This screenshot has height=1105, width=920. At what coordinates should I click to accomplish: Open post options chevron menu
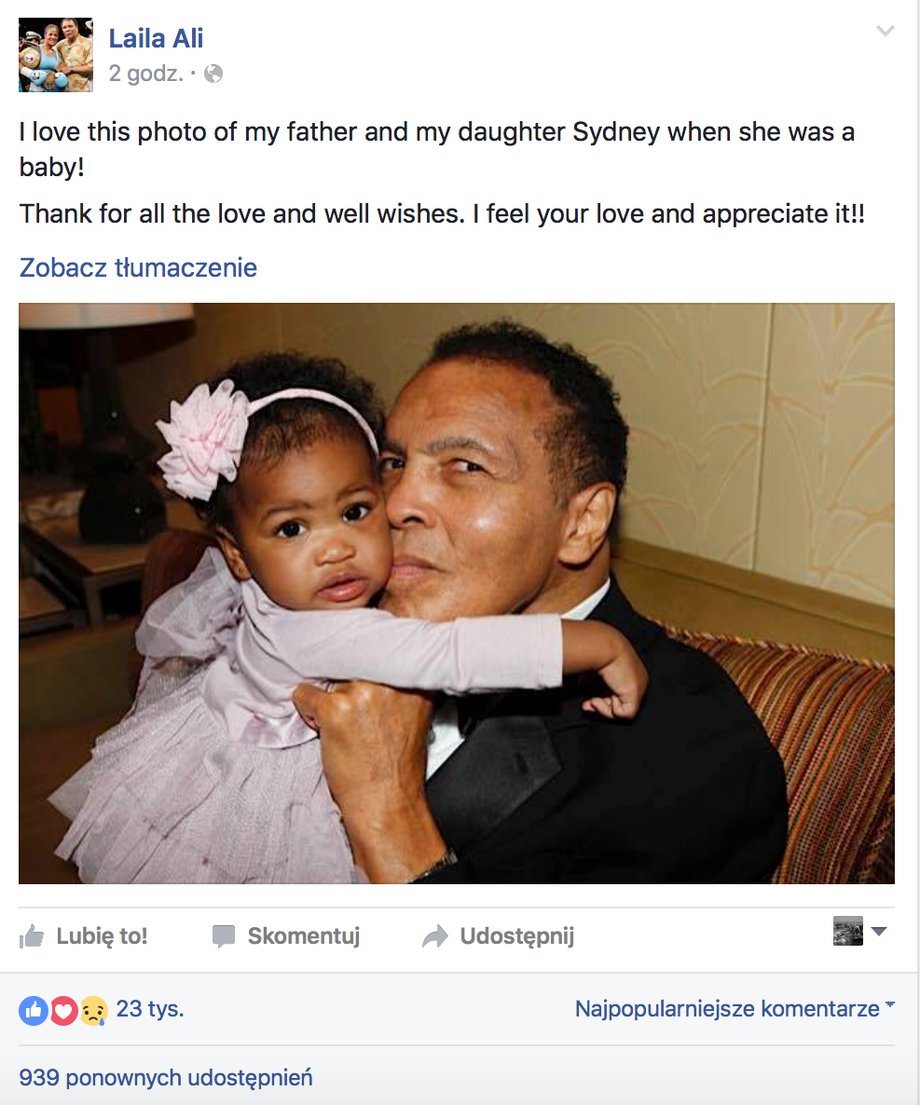tap(885, 31)
